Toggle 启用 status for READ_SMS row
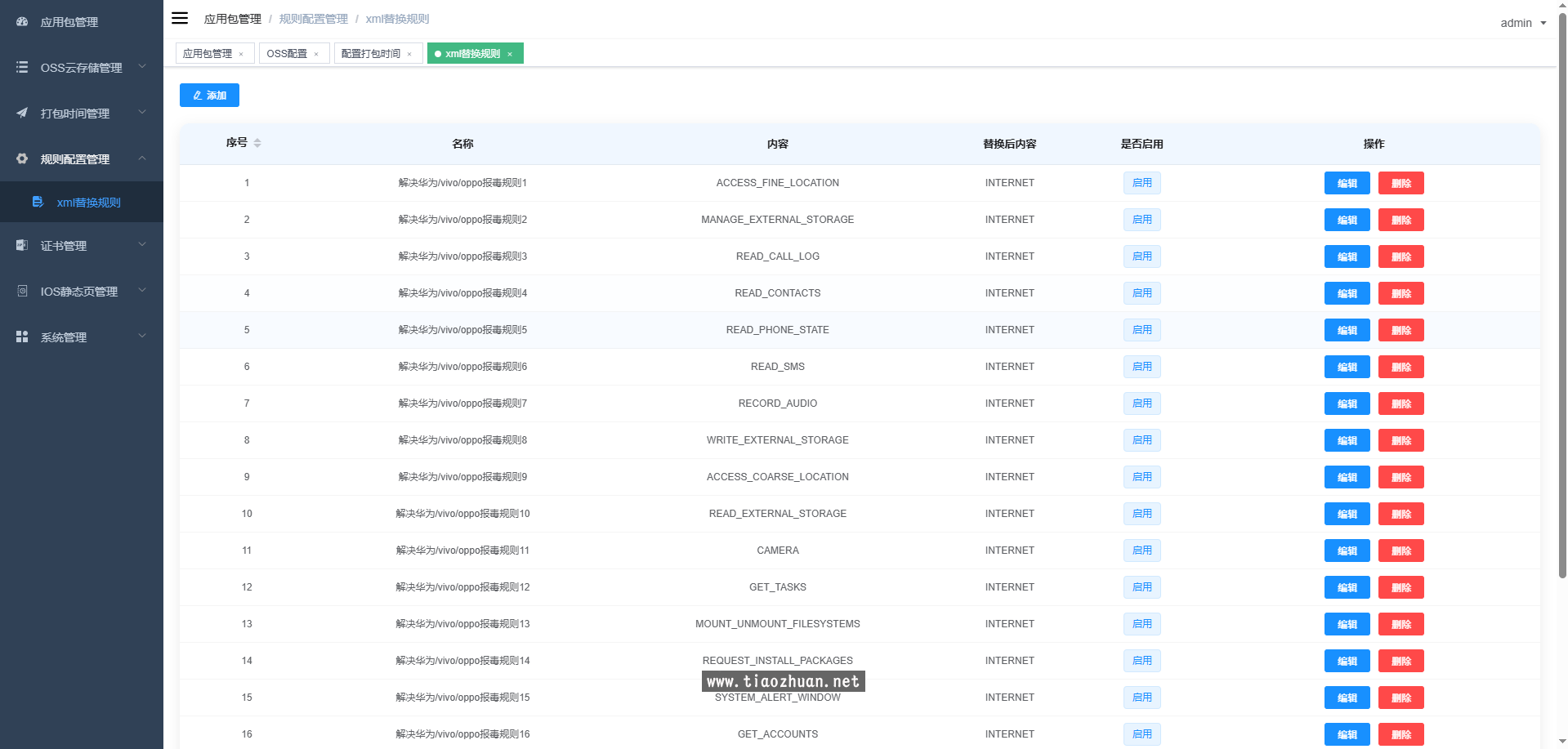The height and width of the screenshot is (749, 1568). tap(1141, 367)
